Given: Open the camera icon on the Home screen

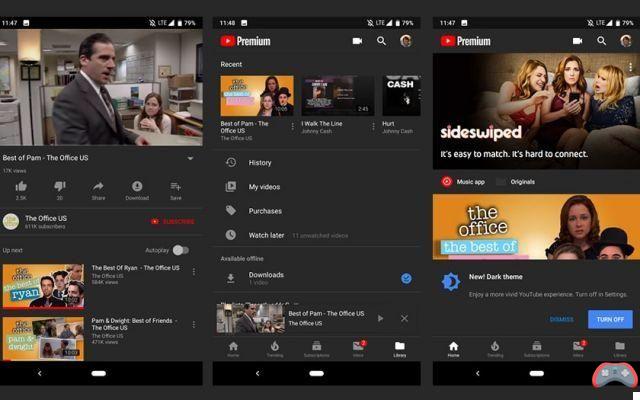Looking at the screenshot, I should (577, 41).
